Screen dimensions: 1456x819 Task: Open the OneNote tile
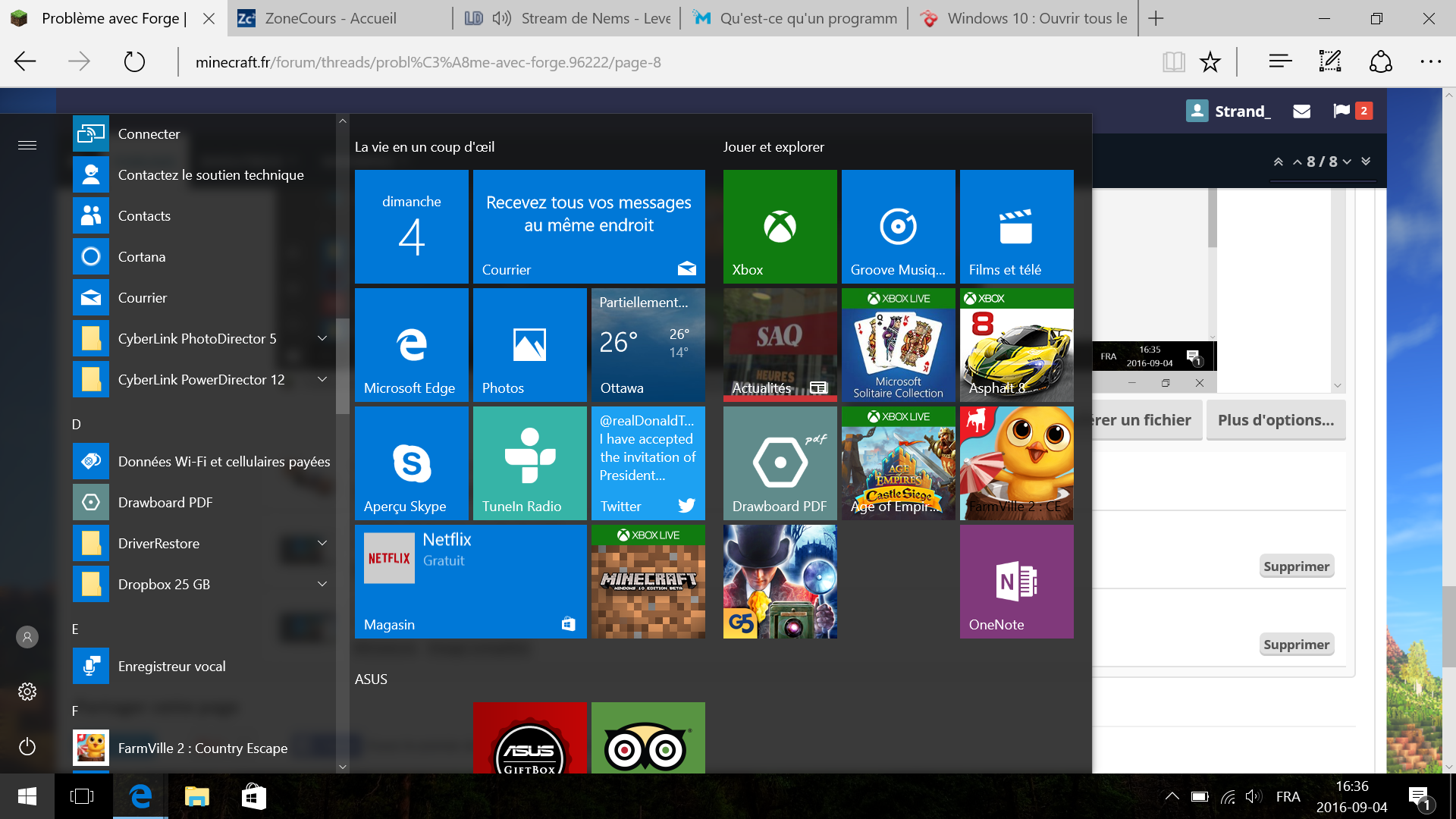click(1016, 582)
